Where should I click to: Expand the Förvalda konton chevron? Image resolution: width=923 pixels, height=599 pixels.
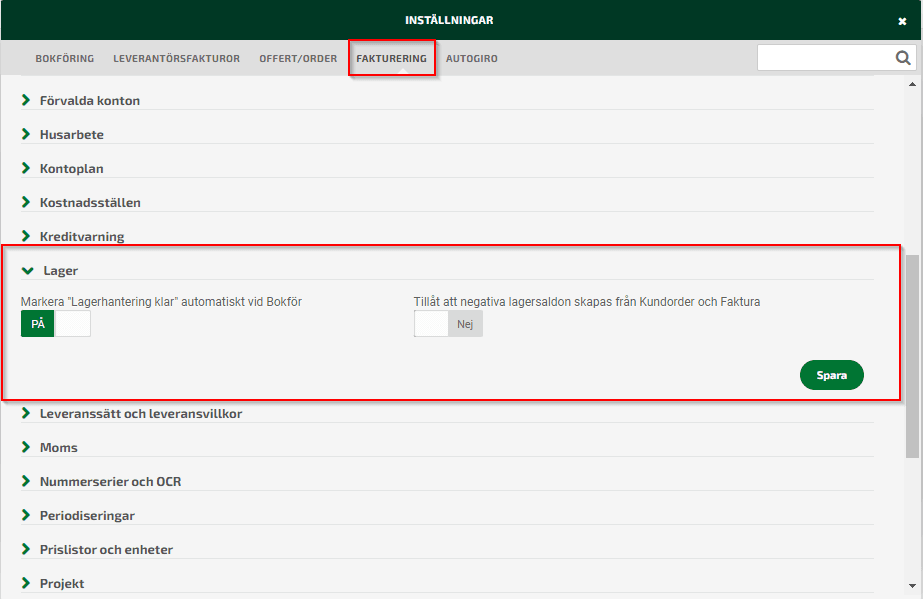26,100
